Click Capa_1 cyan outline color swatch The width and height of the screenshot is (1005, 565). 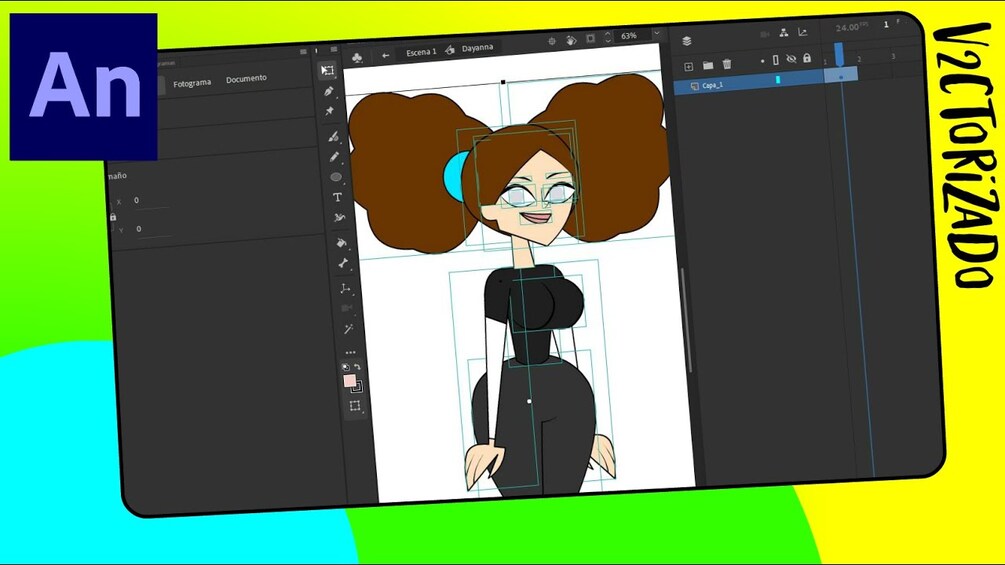click(x=778, y=79)
